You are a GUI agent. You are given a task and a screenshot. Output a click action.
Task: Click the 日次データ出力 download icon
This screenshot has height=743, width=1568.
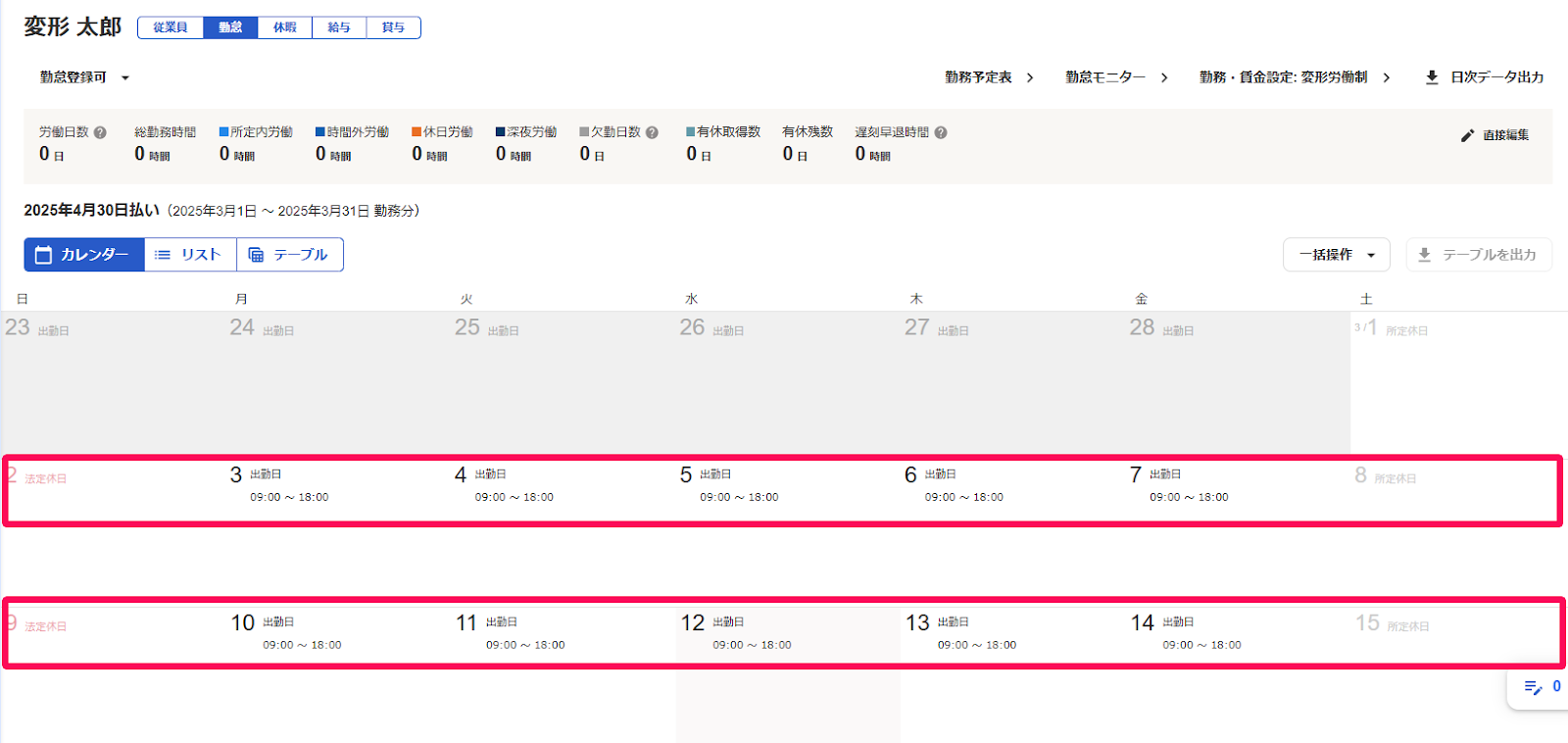[1432, 77]
